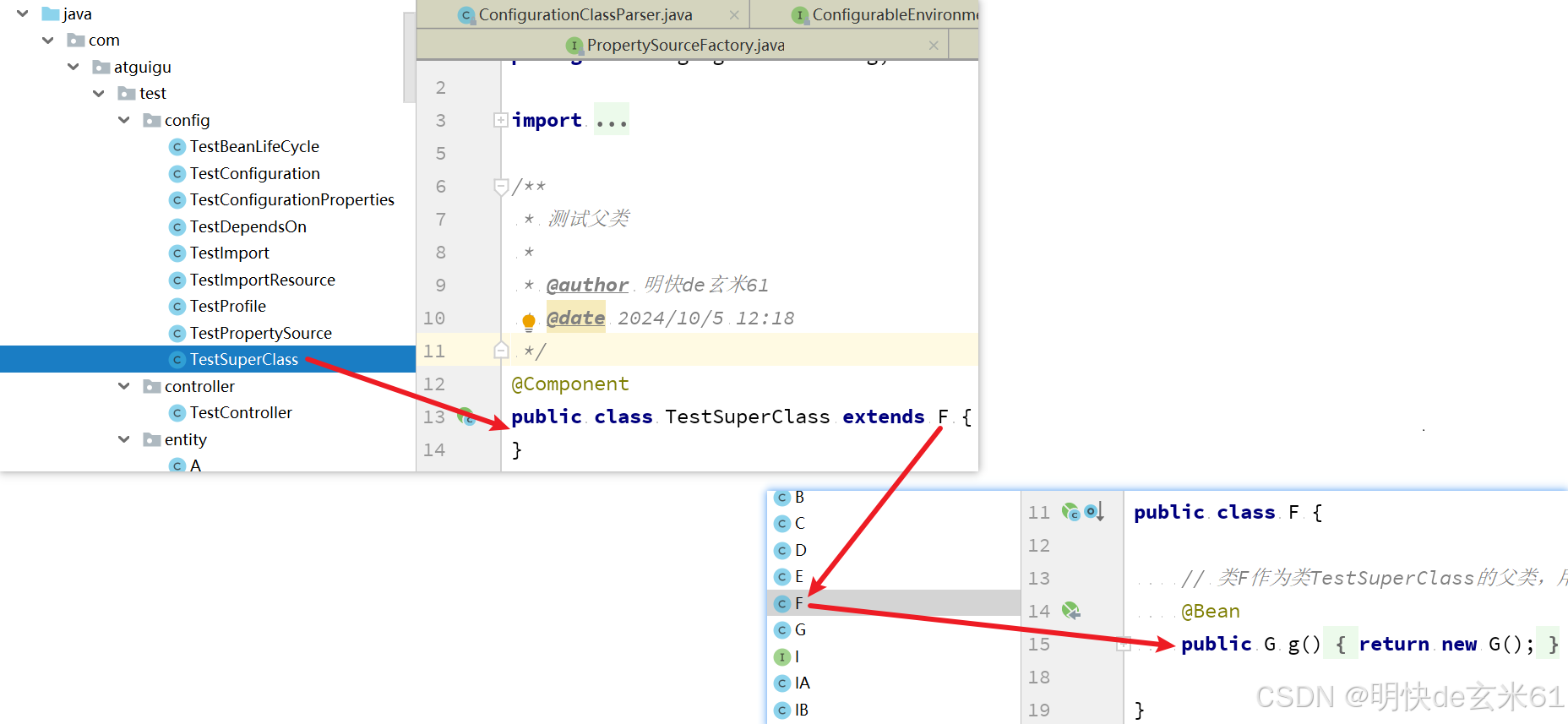Select TestBeanLifeCycle in project tree
Viewport: 1568px width, 724px height.
coord(254,146)
